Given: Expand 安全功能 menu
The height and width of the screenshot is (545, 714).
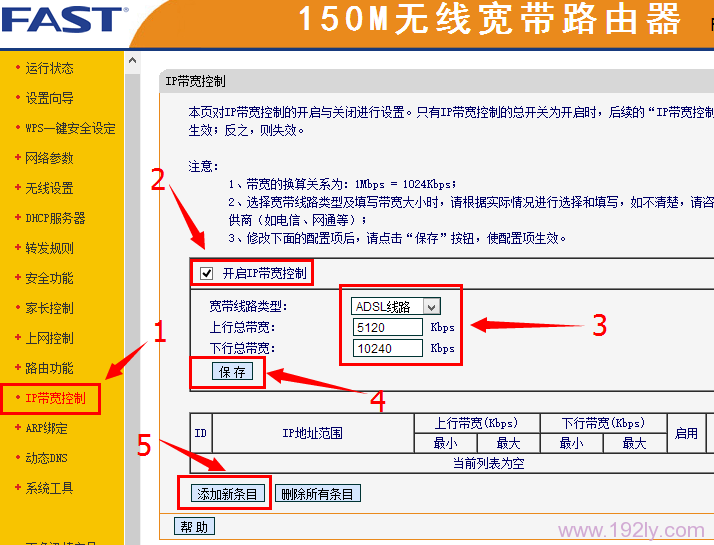Looking at the screenshot, I should (49, 278).
